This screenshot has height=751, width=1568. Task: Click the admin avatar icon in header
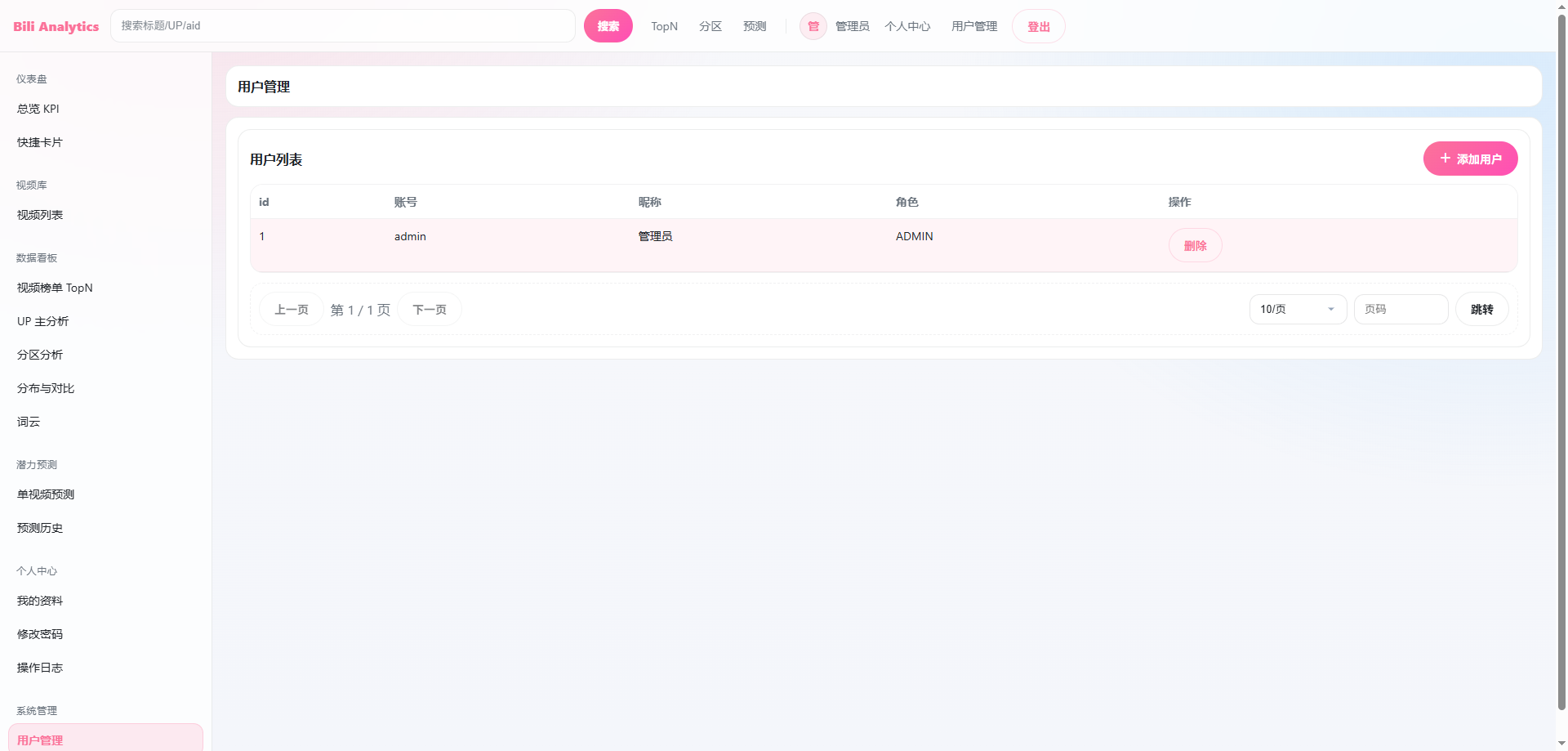tap(813, 26)
